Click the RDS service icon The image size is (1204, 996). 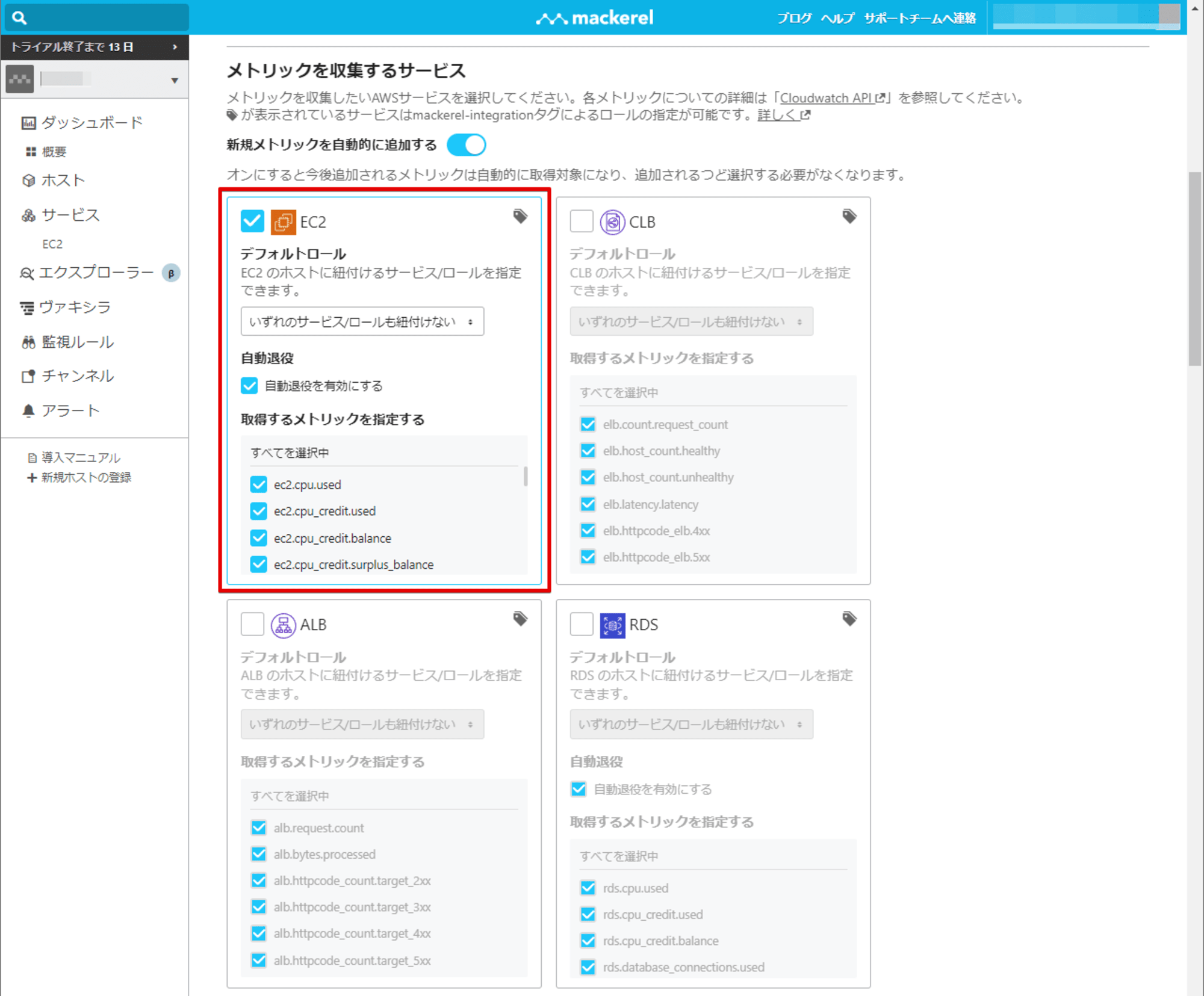[x=612, y=625]
